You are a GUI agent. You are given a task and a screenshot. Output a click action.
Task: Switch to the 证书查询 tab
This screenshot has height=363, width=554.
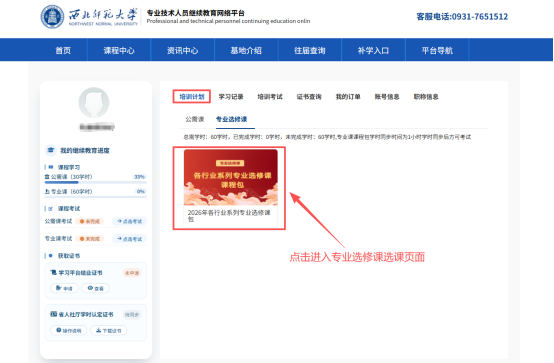[309, 96]
